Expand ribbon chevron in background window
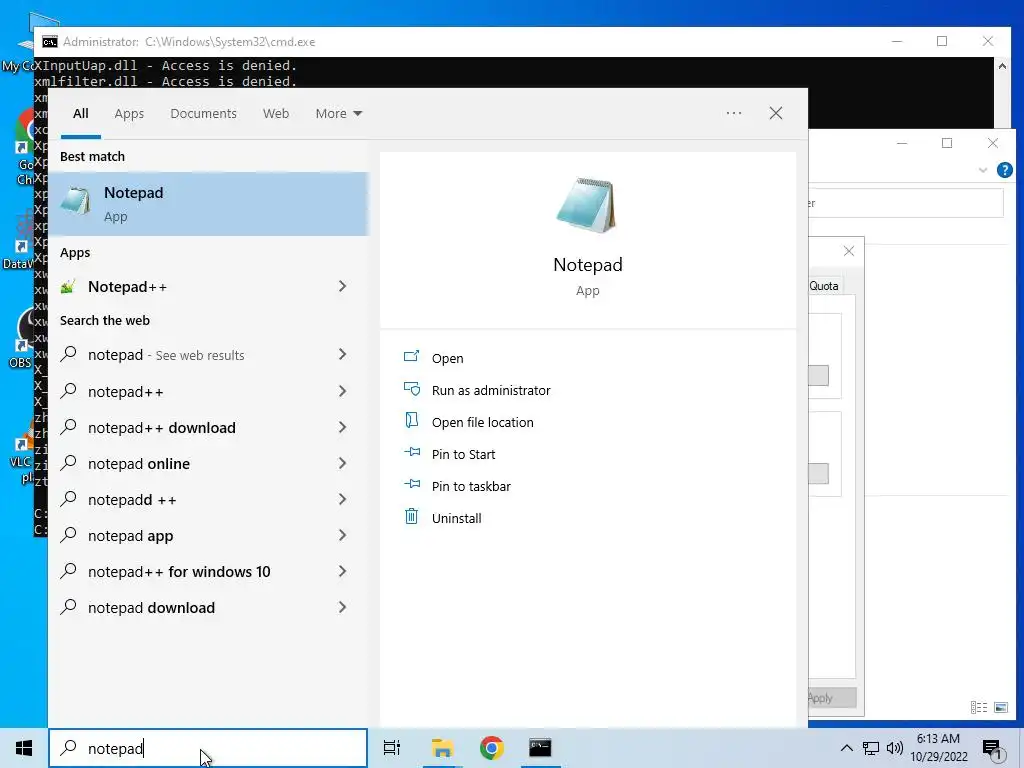This screenshot has height=768, width=1024. click(x=982, y=170)
